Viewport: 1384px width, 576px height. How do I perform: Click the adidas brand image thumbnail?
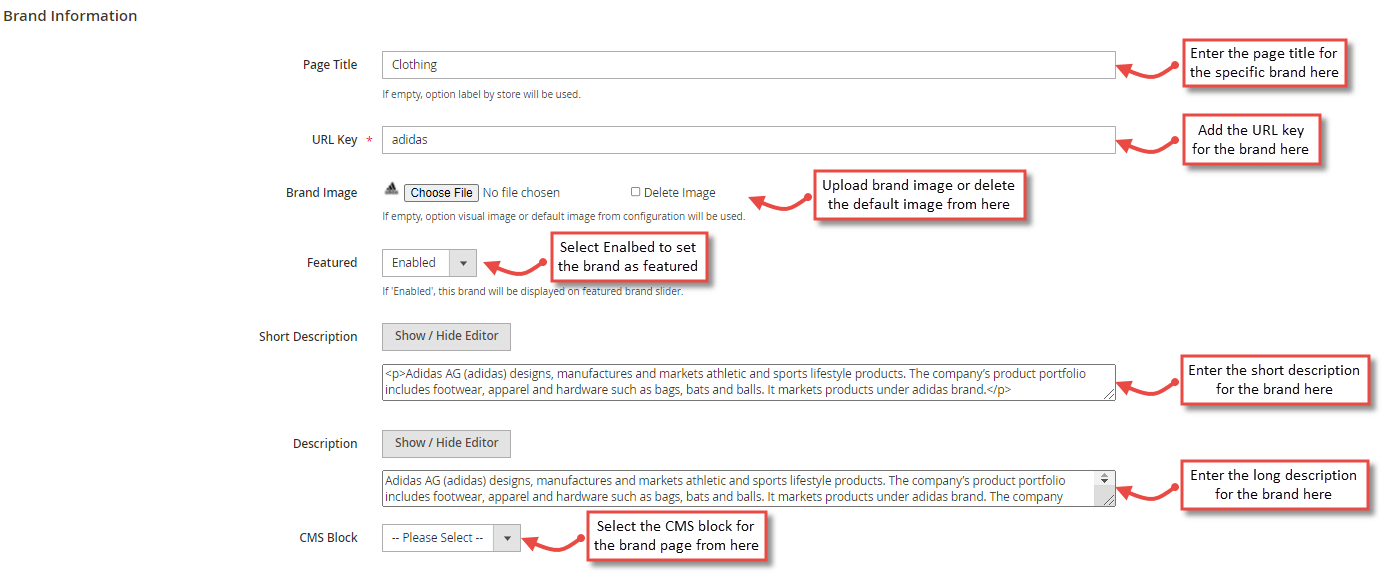point(391,190)
